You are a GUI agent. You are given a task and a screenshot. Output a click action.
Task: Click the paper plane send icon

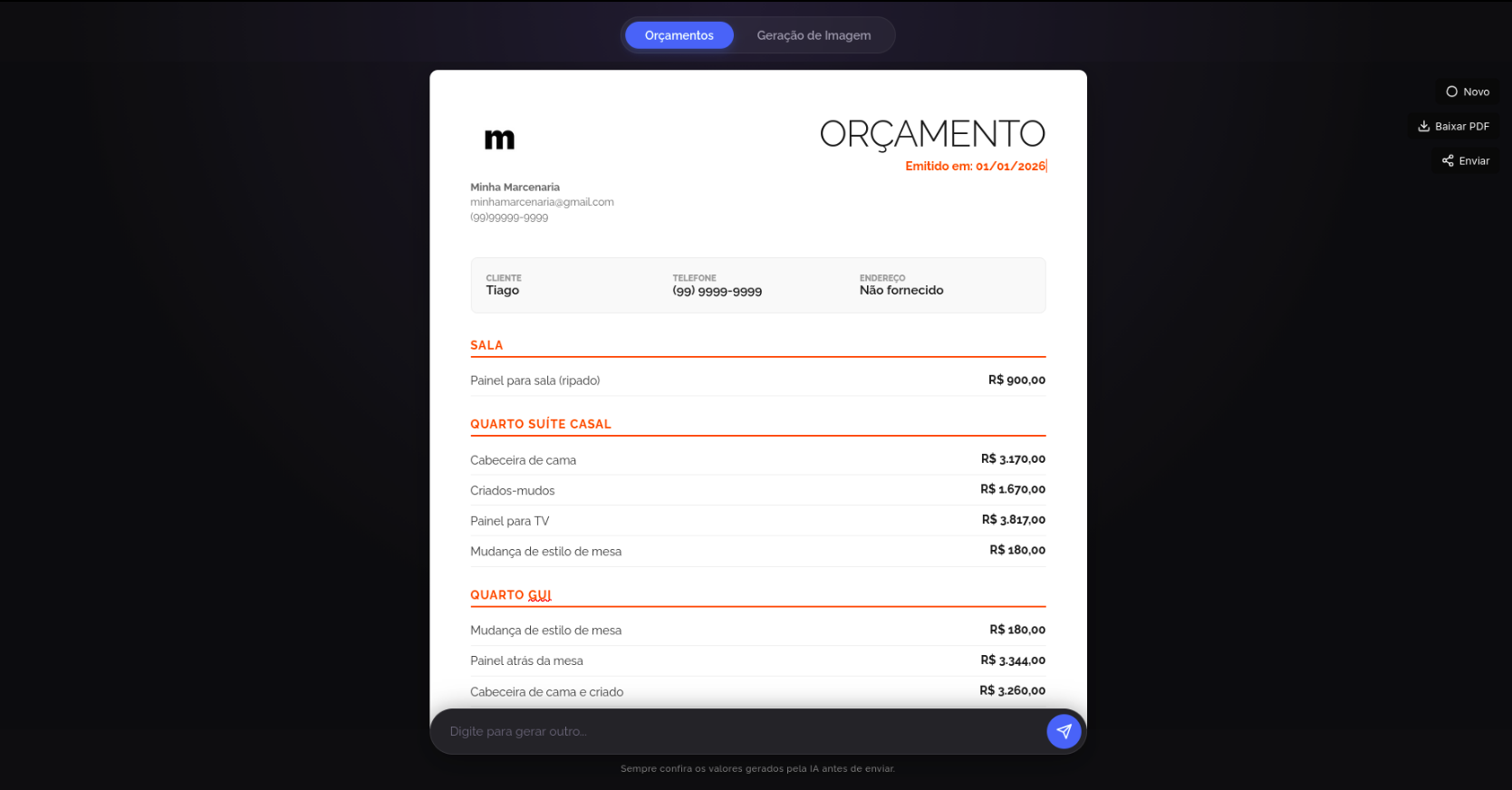(x=1064, y=731)
